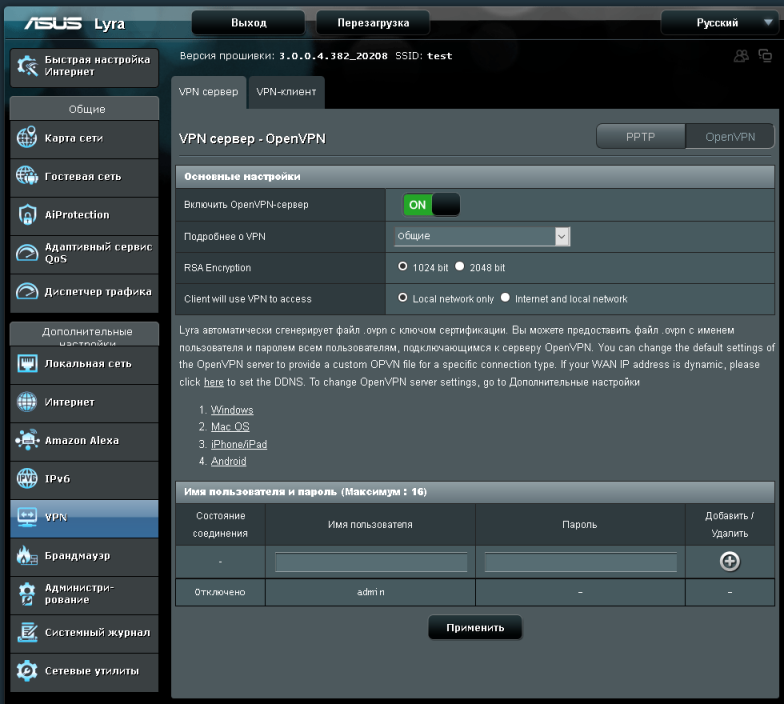Switch to PPTP server mode
The height and width of the screenshot is (704, 784).
click(640, 136)
